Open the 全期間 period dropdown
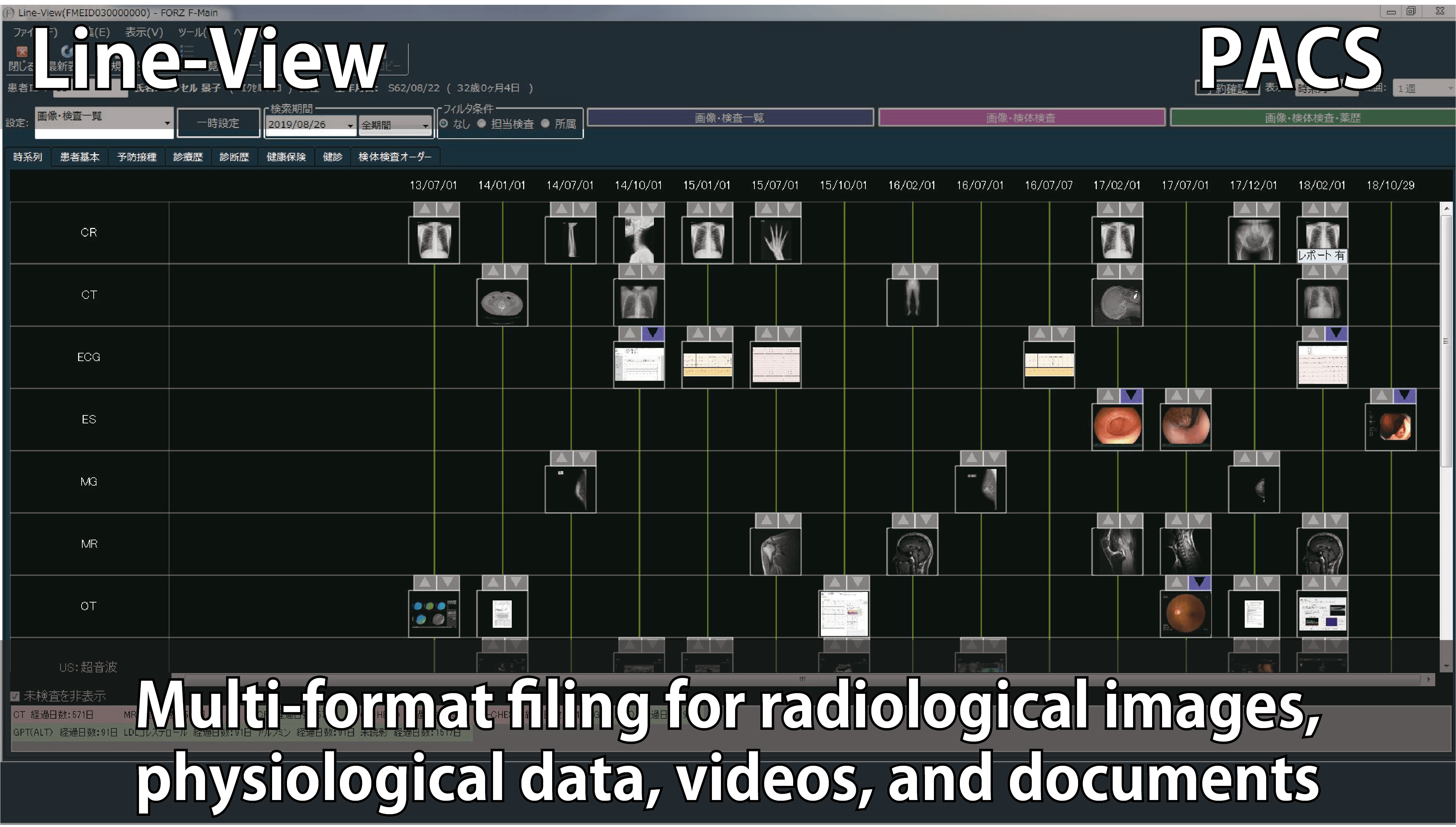 pos(425,126)
